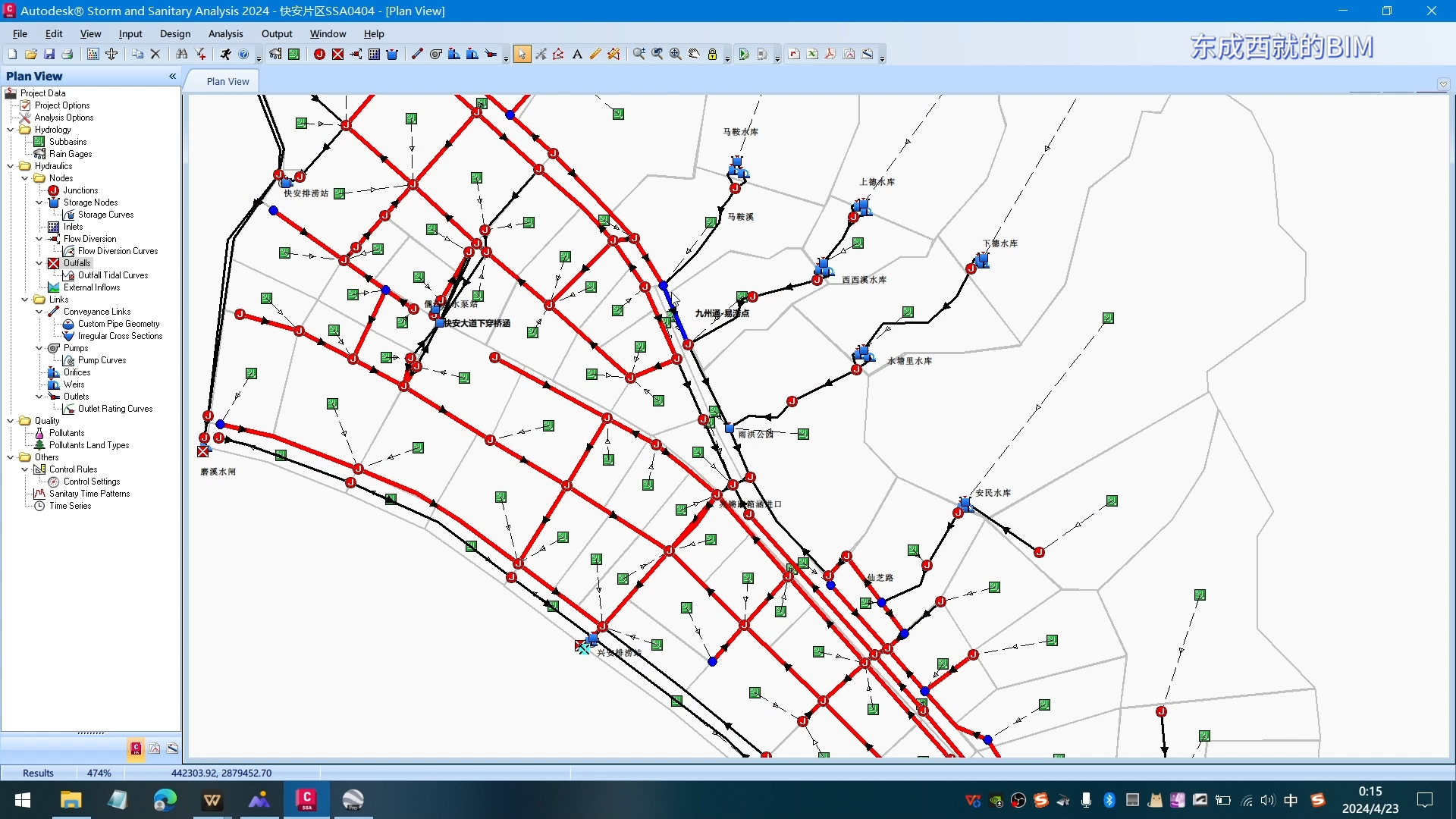Select the Pan hand tool
Viewport: 1456px width, 819px height.
(x=694, y=54)
